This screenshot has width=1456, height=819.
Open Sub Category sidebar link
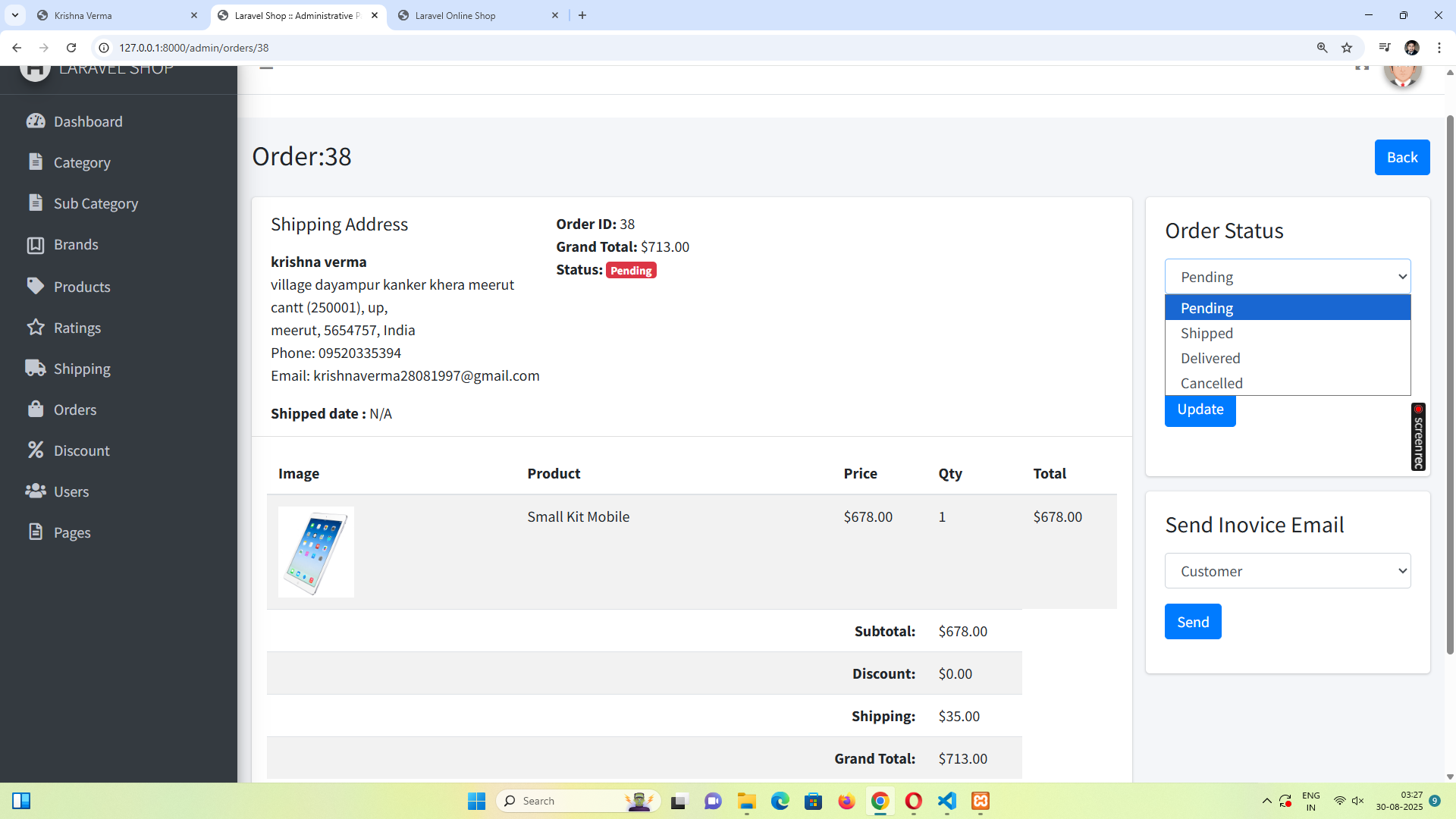coord(96,203)
